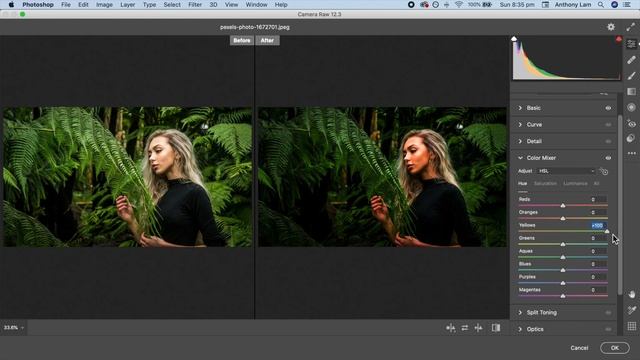Select the Adjustment Brush tool
640x360 pixels.
click(x=631, y=76)
